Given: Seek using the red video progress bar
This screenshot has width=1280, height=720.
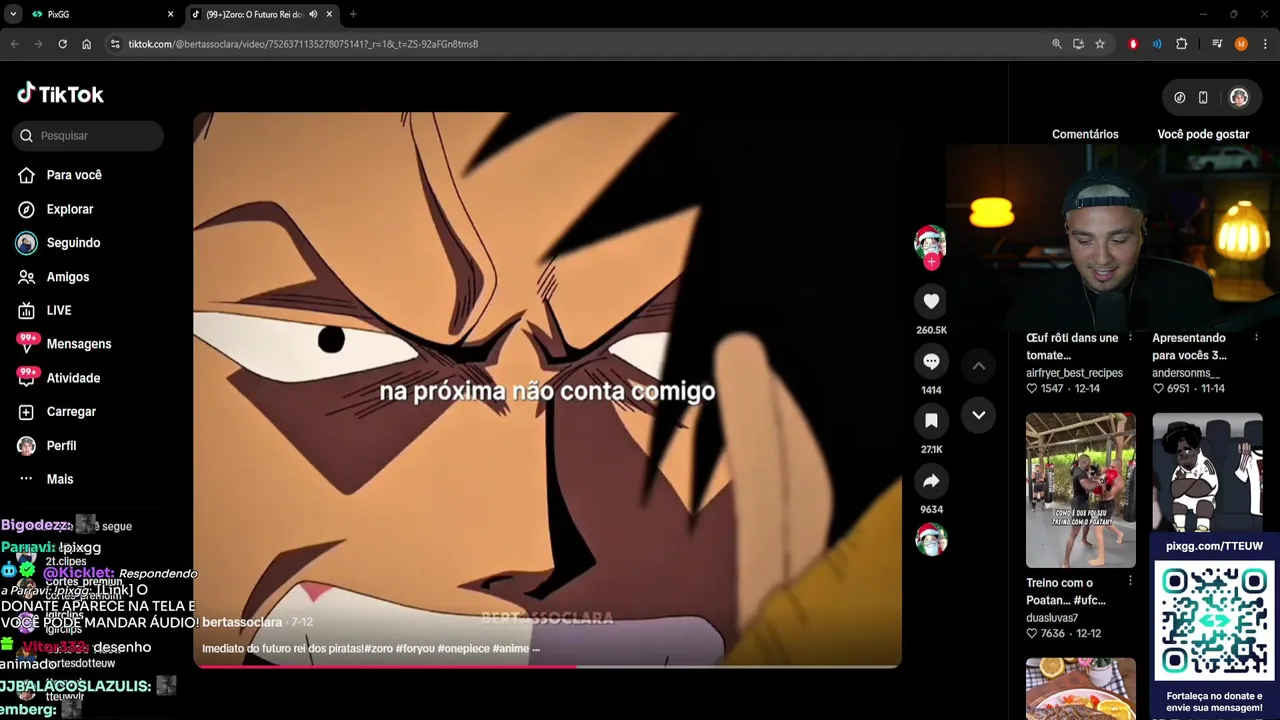Looking at the screenshot, I should [547, 665].
